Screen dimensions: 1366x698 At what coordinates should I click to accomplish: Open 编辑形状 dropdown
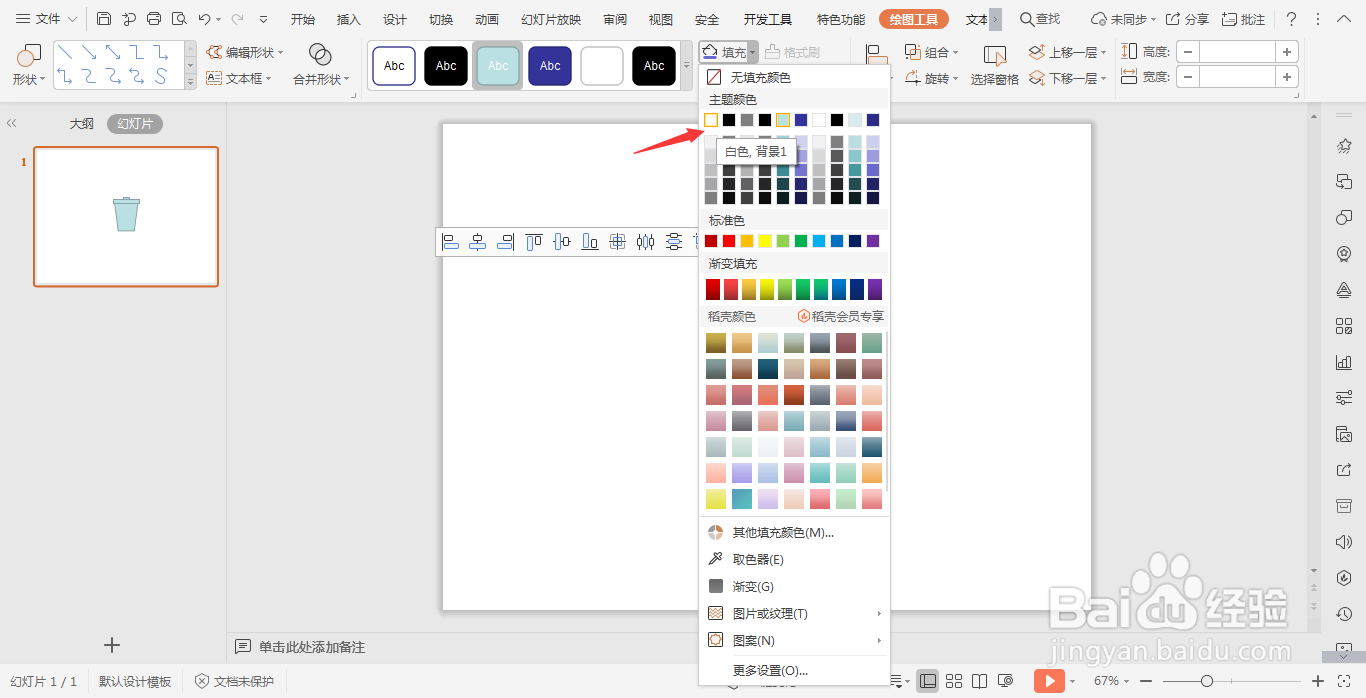[x=245, y=52]
